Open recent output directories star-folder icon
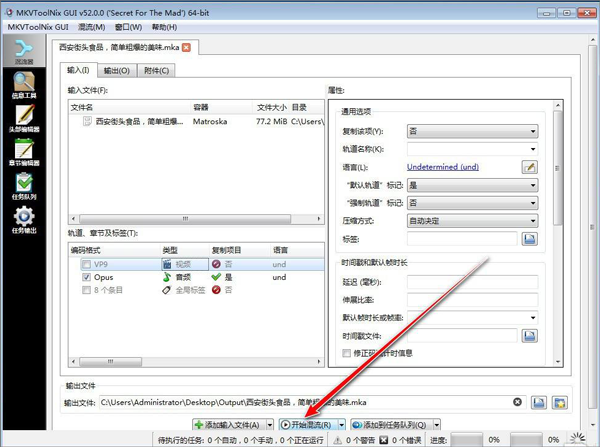Image resolution: width=600 pixels, height=447 pixels. pos(559,402)
